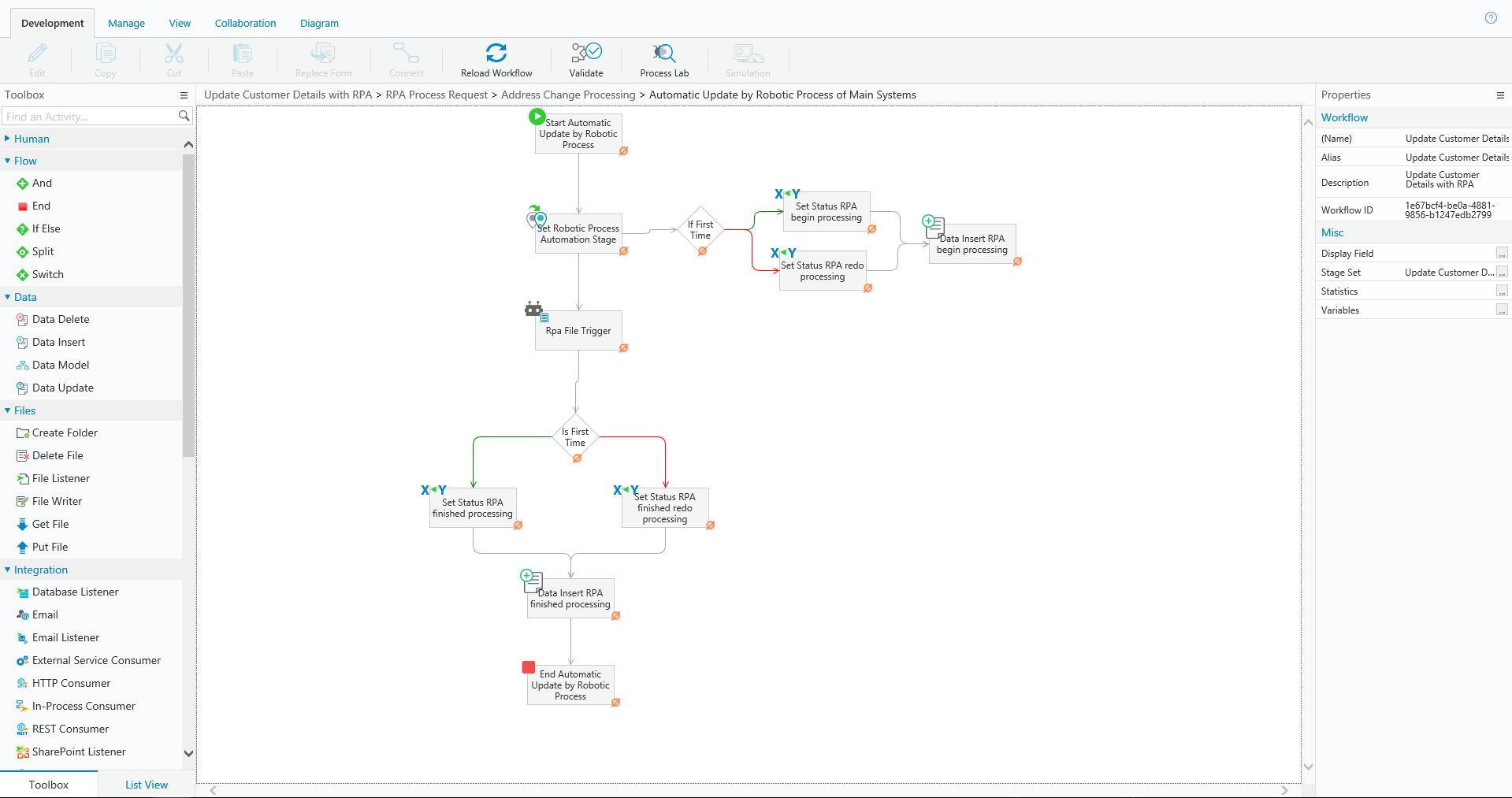Screen dimensions: 1512x798
Task: Collapse the Files toolbox category
Action: coord(7,410)
